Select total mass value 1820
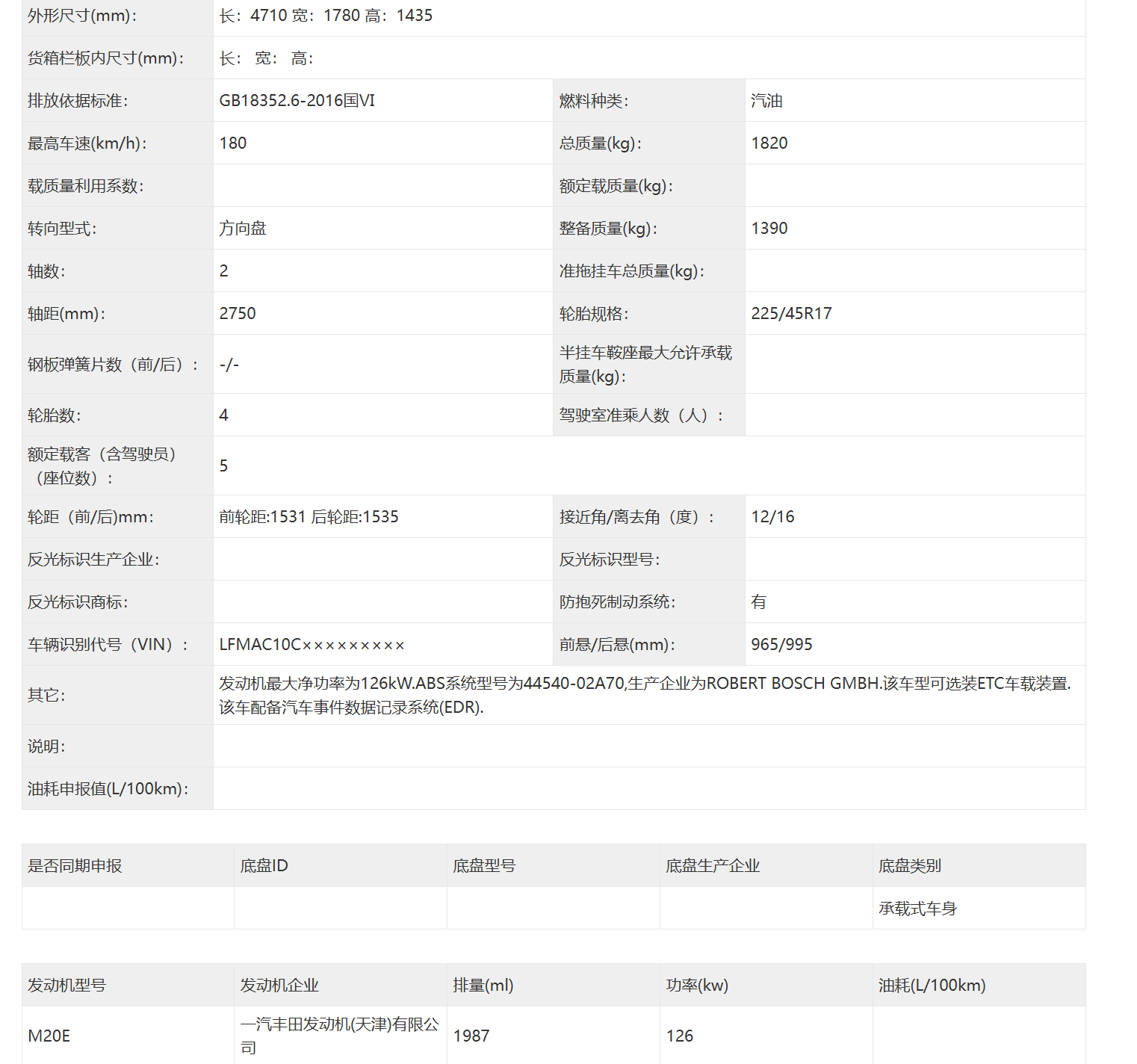Image resolution: width=1137 pixels, height=1064 pixels. [769, 143]
